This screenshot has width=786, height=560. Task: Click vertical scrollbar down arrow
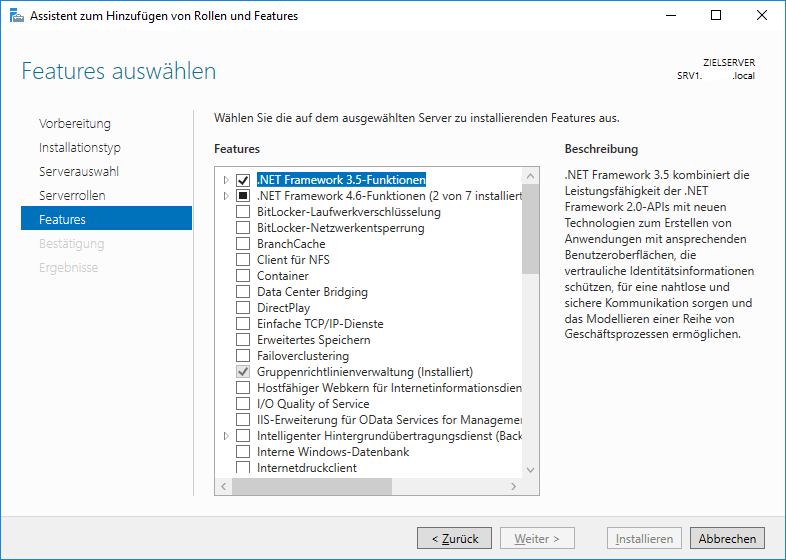pos(530,470)
